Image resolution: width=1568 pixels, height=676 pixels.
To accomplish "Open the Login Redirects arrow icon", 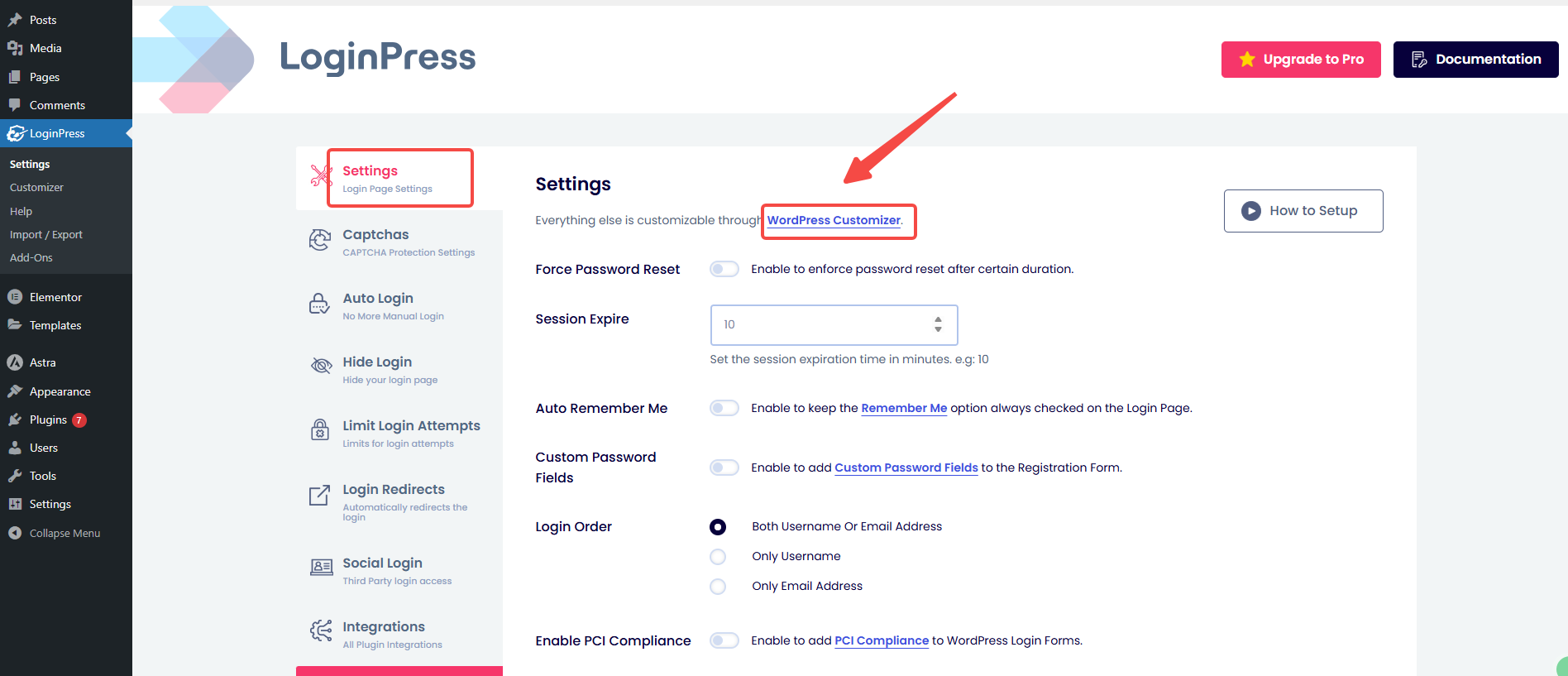I will pos(320,494).
